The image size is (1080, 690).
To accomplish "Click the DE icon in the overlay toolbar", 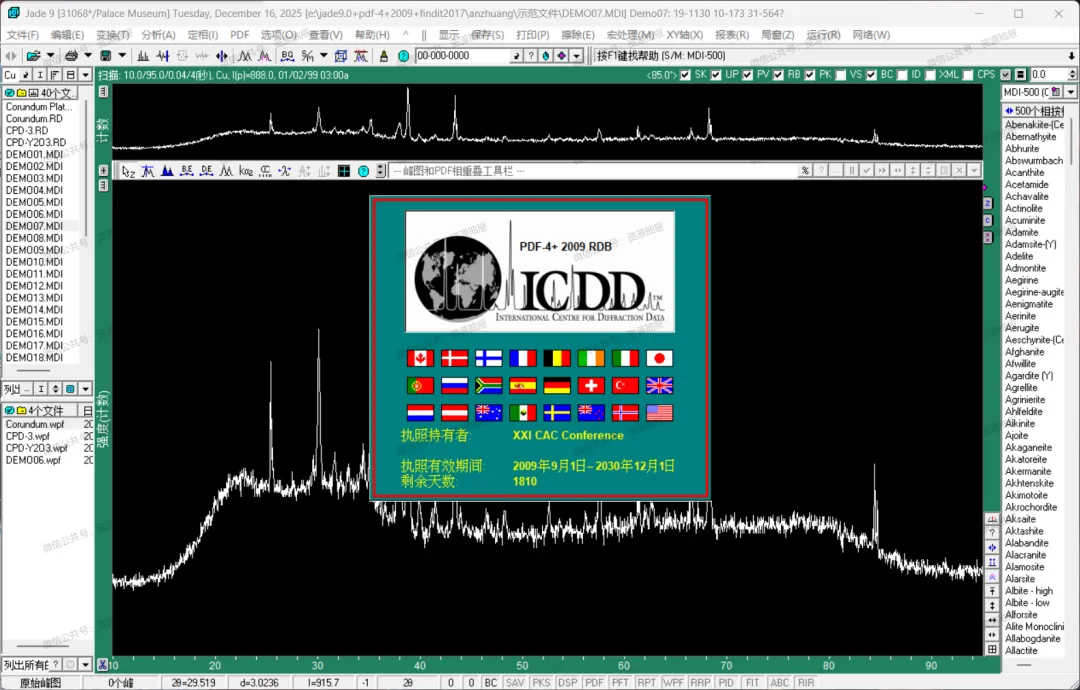I will pyautogui.click(x=206, y=171).
